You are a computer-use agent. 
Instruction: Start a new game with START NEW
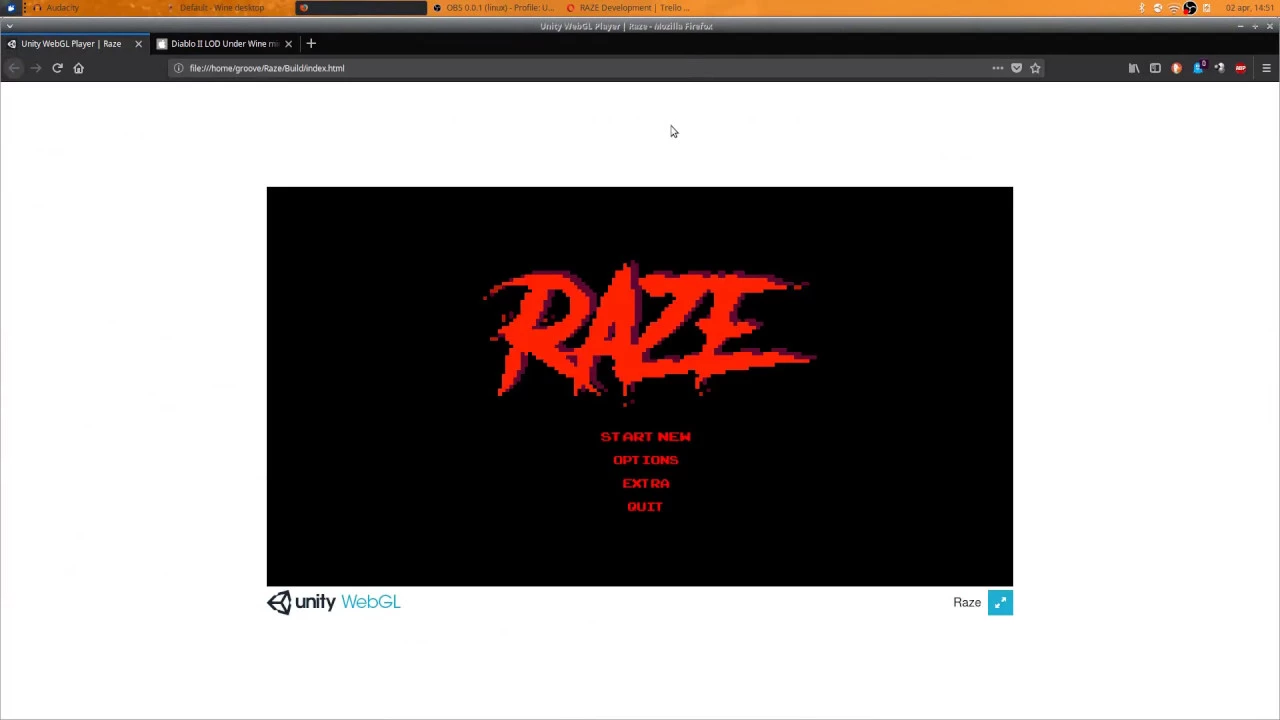[645, 437]
